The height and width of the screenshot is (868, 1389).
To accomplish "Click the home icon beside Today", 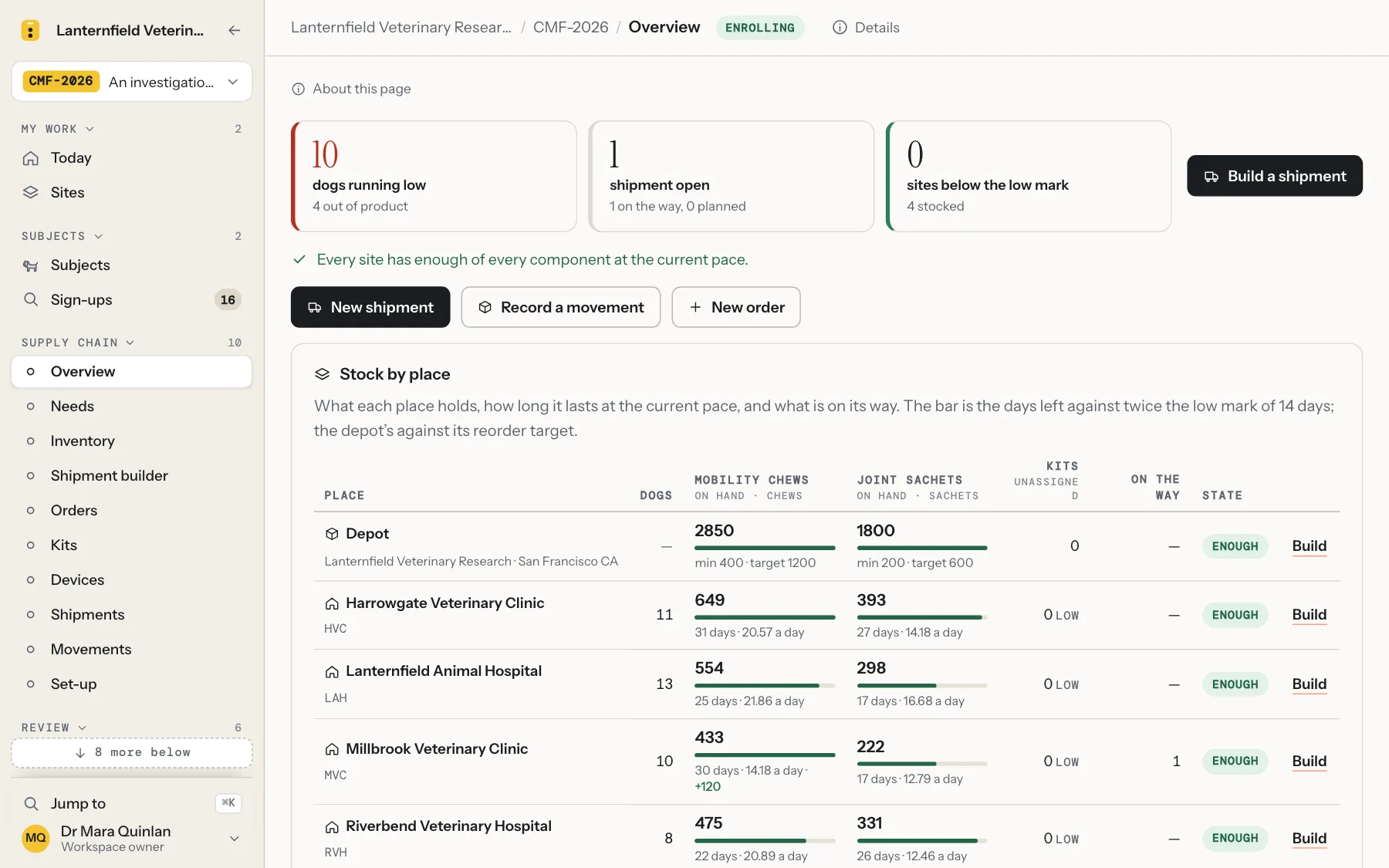I will (x=31, y=158).
